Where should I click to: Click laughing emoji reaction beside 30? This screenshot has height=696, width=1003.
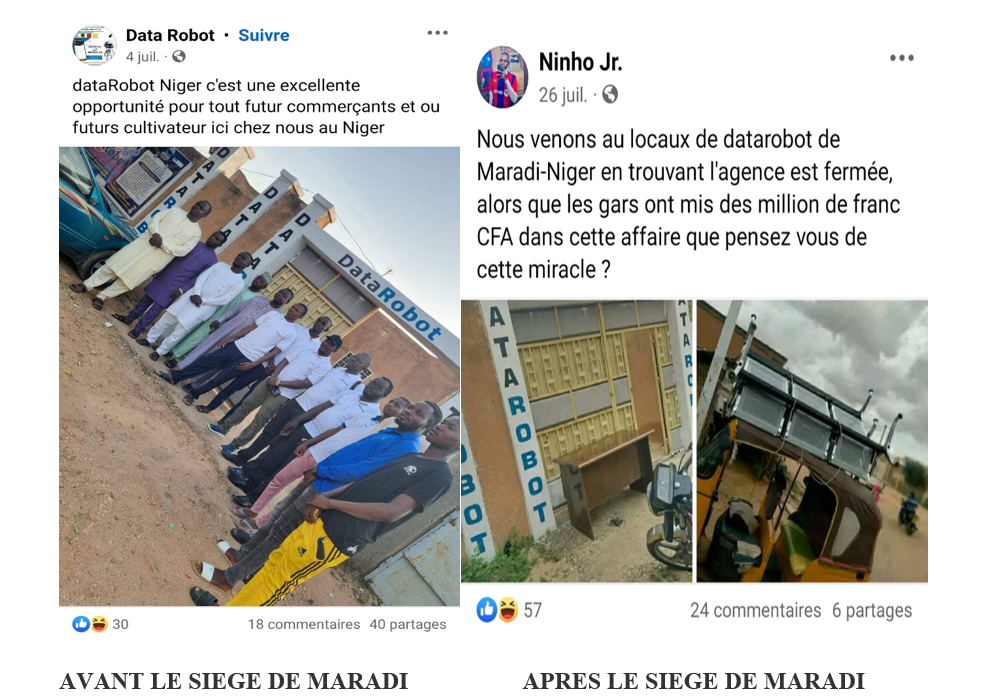pyautogui.click(x=99, y=624)
